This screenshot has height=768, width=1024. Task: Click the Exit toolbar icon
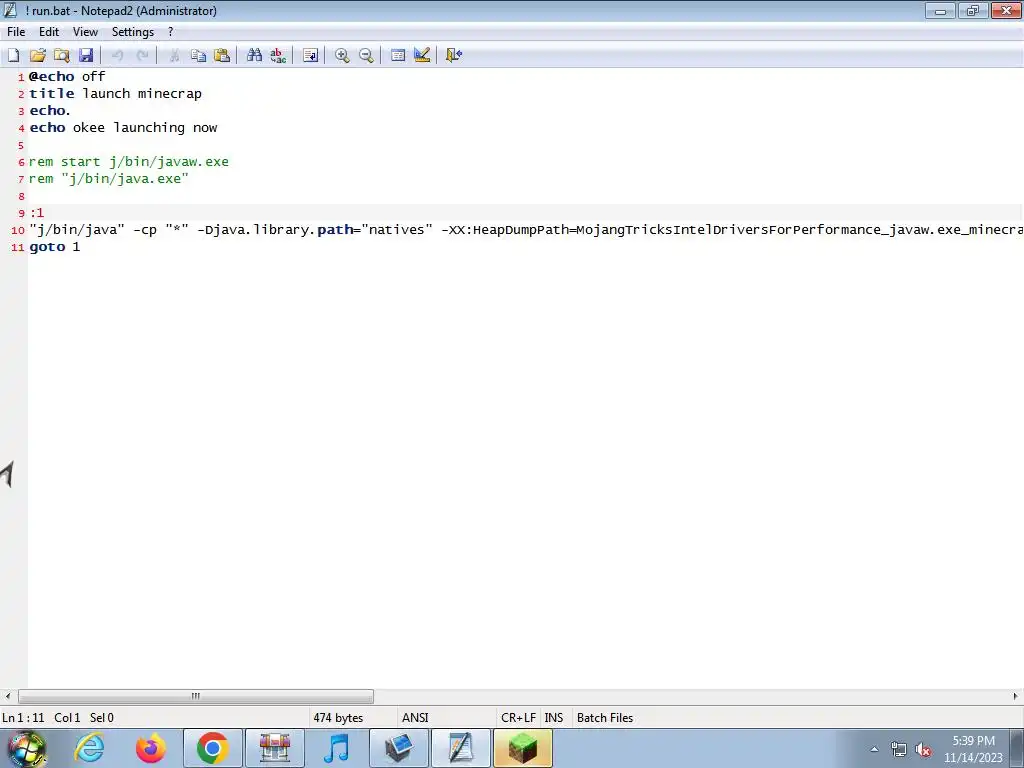click(454, 56)
